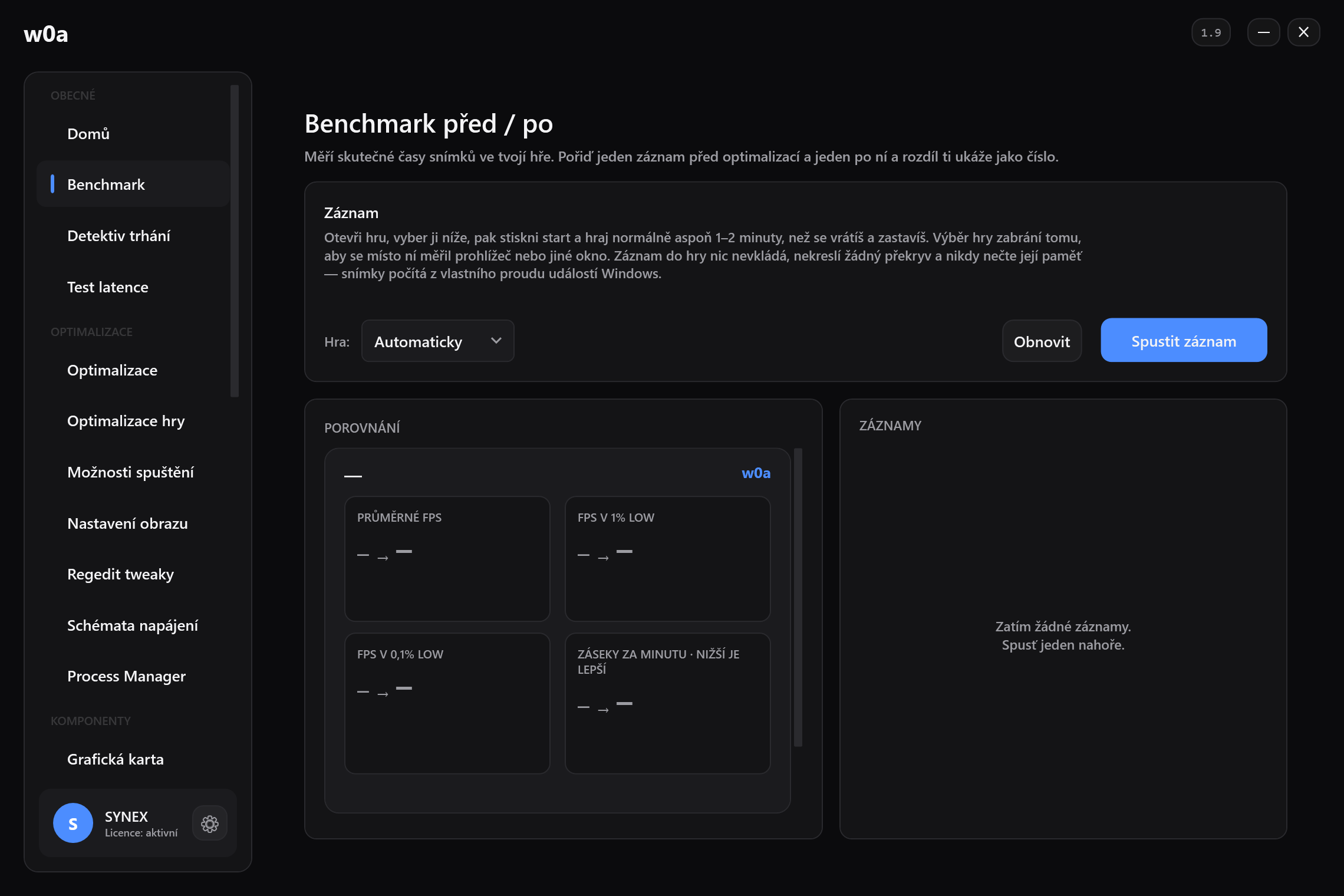Viewport: 1344px width, 896px height.
Task: Click the Obnovit button
Action: pos(1042,341)
